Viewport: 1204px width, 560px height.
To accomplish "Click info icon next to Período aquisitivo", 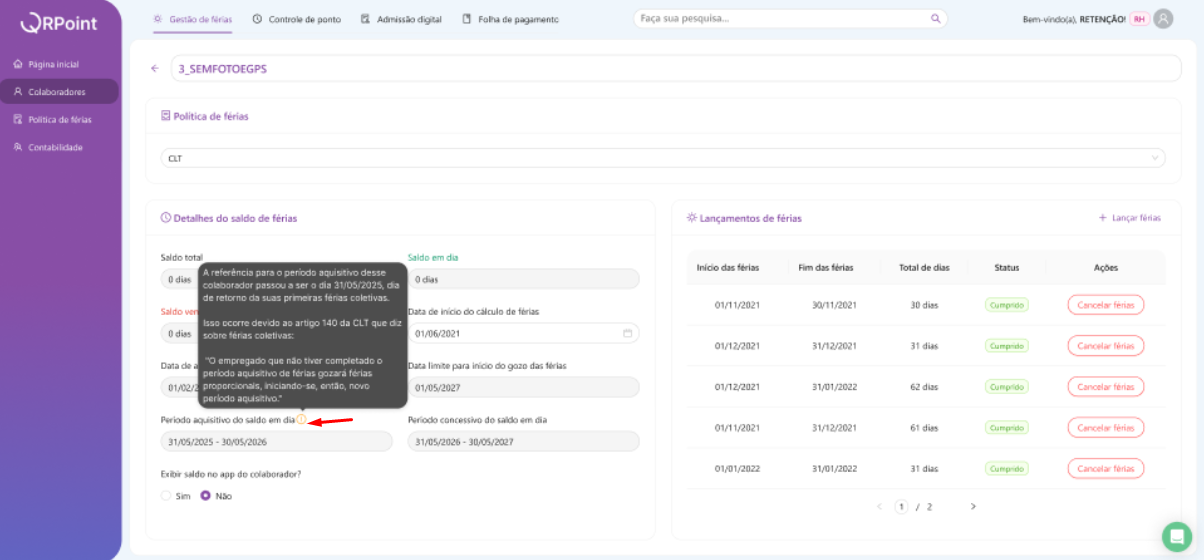I will [301, 420].
